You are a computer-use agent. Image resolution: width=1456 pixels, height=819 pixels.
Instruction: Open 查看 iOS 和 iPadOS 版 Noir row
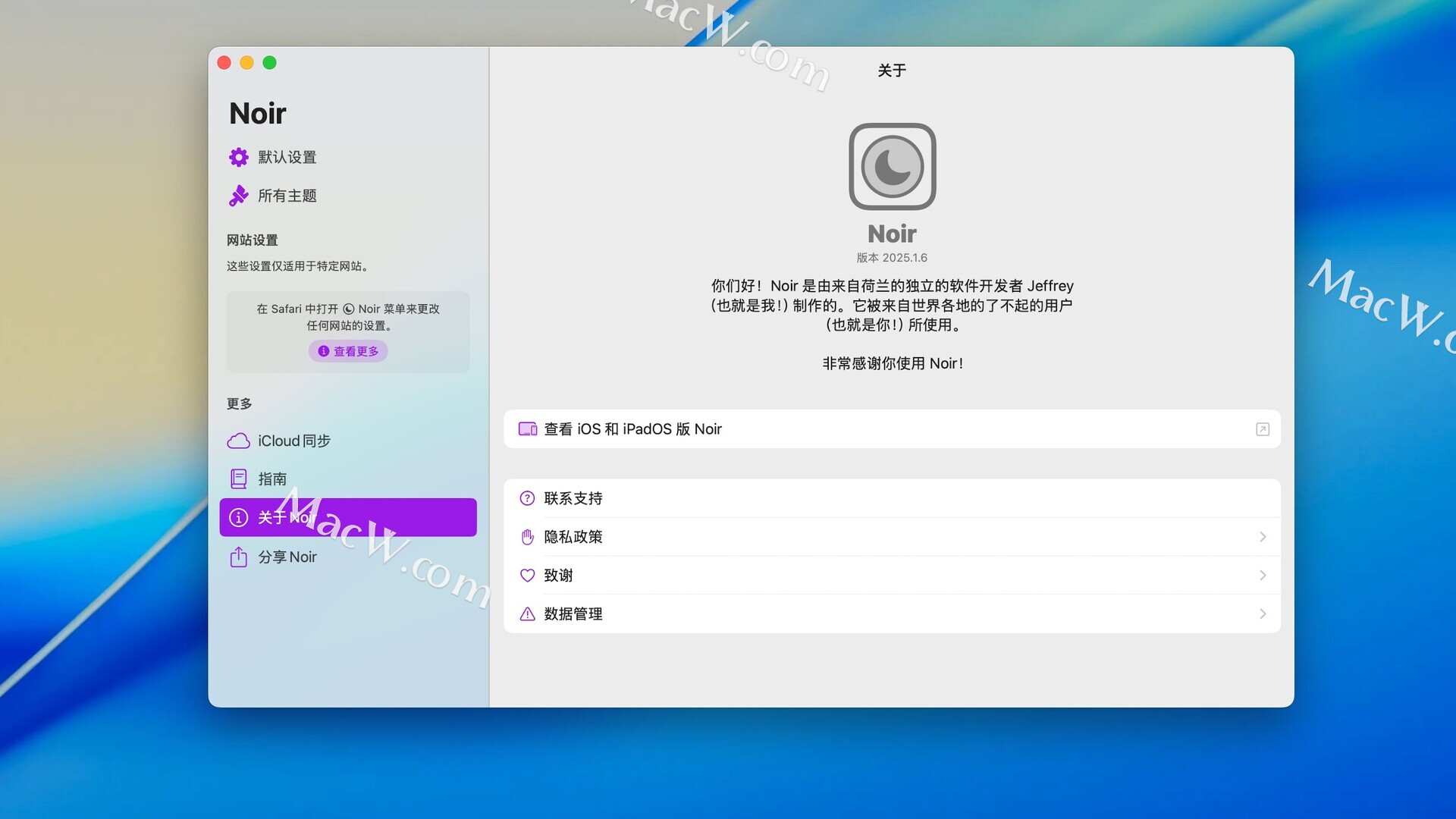(892, 429)
